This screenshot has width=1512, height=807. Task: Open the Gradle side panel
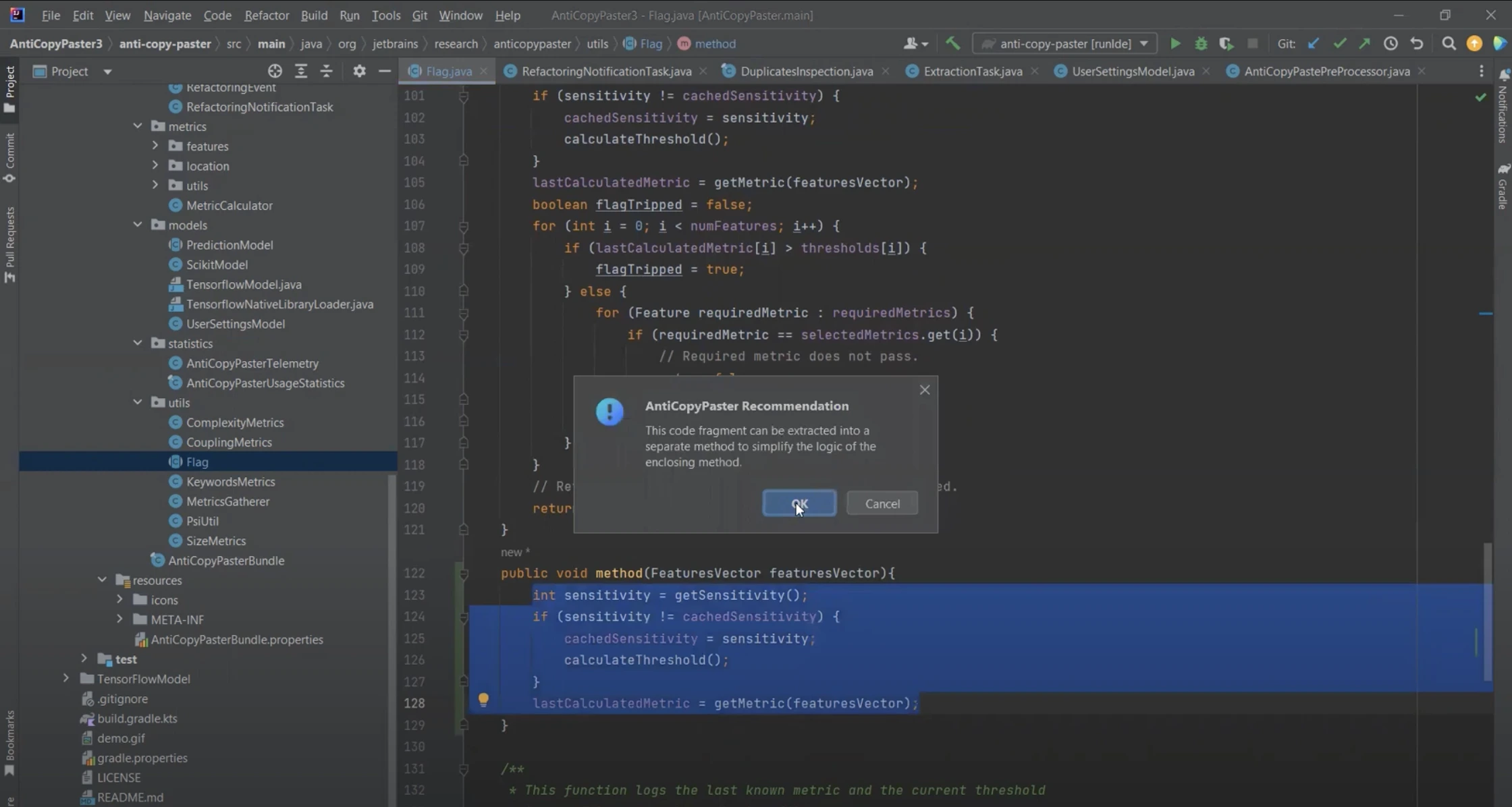click(x=1503, y=187)
